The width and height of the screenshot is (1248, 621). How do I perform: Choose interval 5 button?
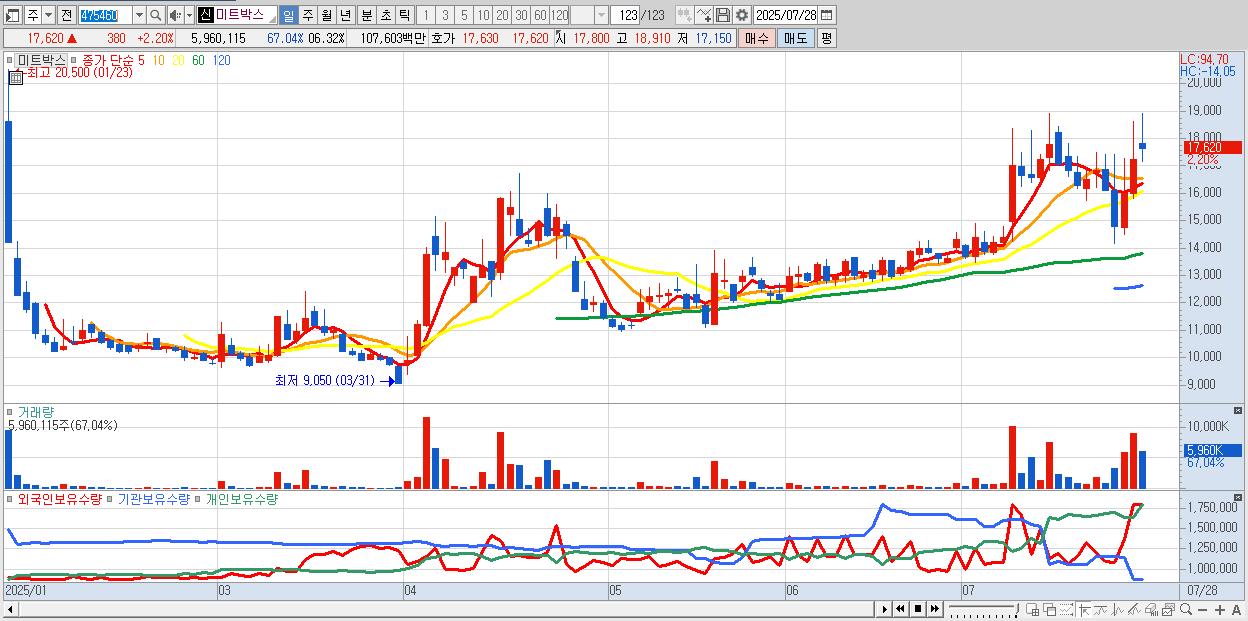(464, 15)
